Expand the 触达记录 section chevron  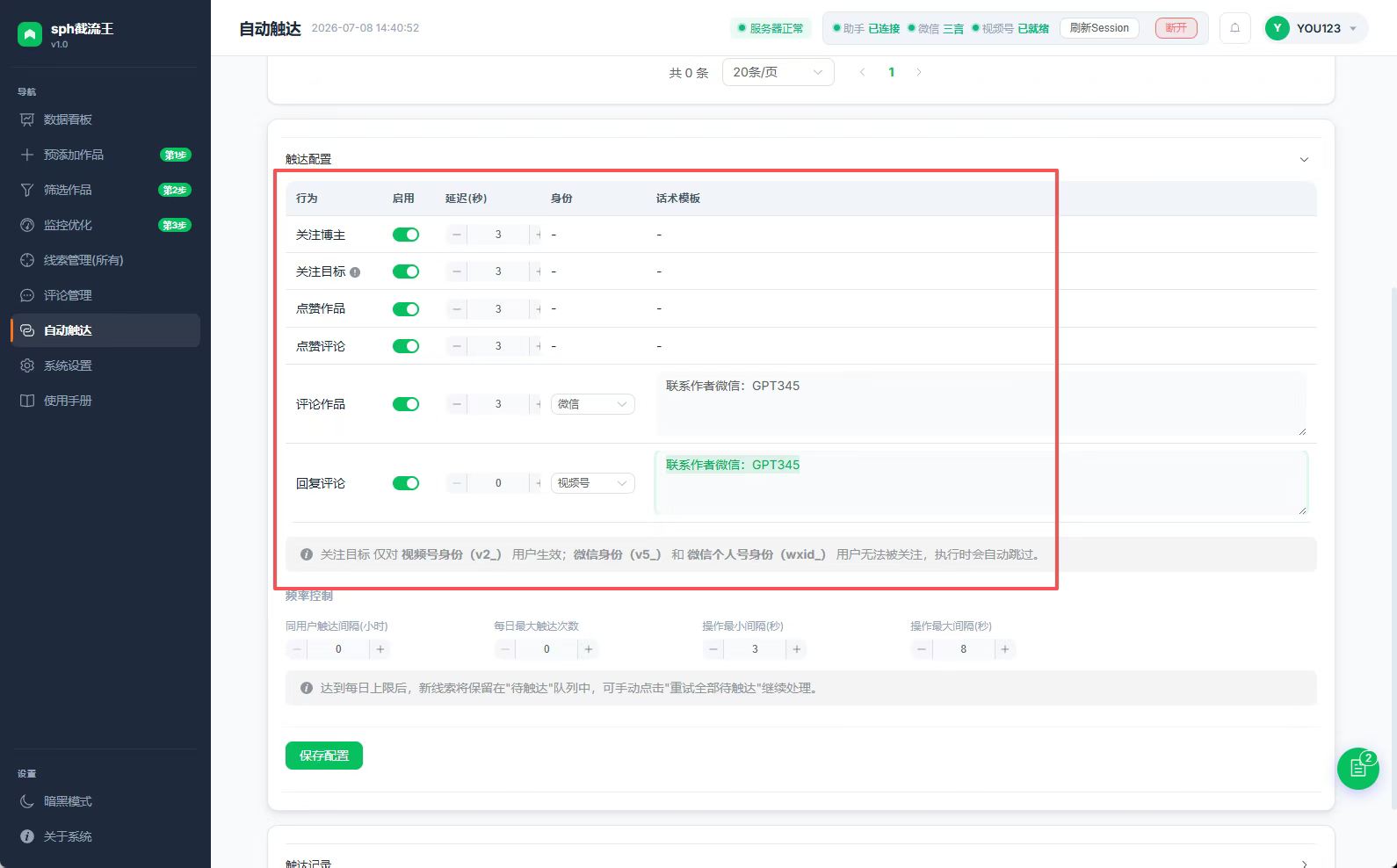(x=1304, y=864)
